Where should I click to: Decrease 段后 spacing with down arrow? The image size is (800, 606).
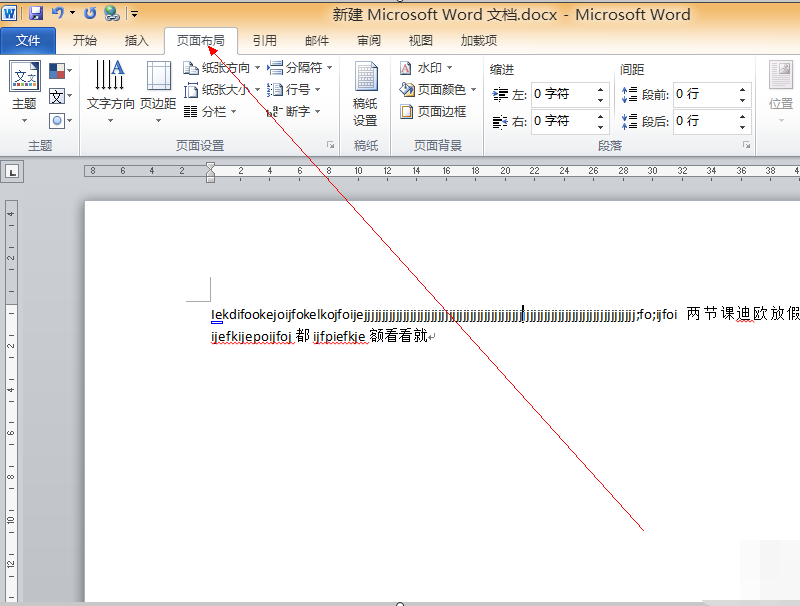[742, 128]
